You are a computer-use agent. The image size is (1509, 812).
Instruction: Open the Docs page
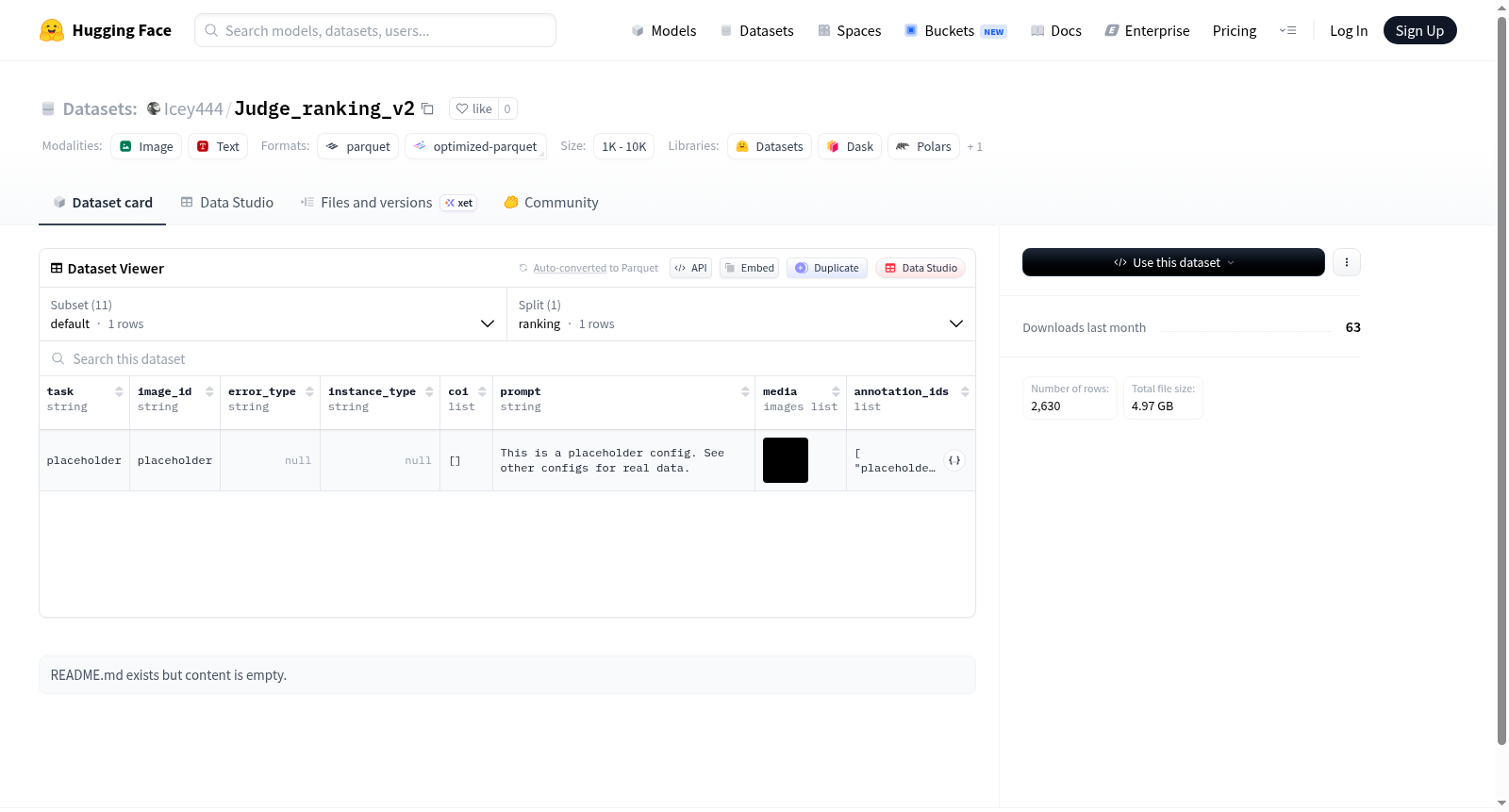[x=1056, y=30]
